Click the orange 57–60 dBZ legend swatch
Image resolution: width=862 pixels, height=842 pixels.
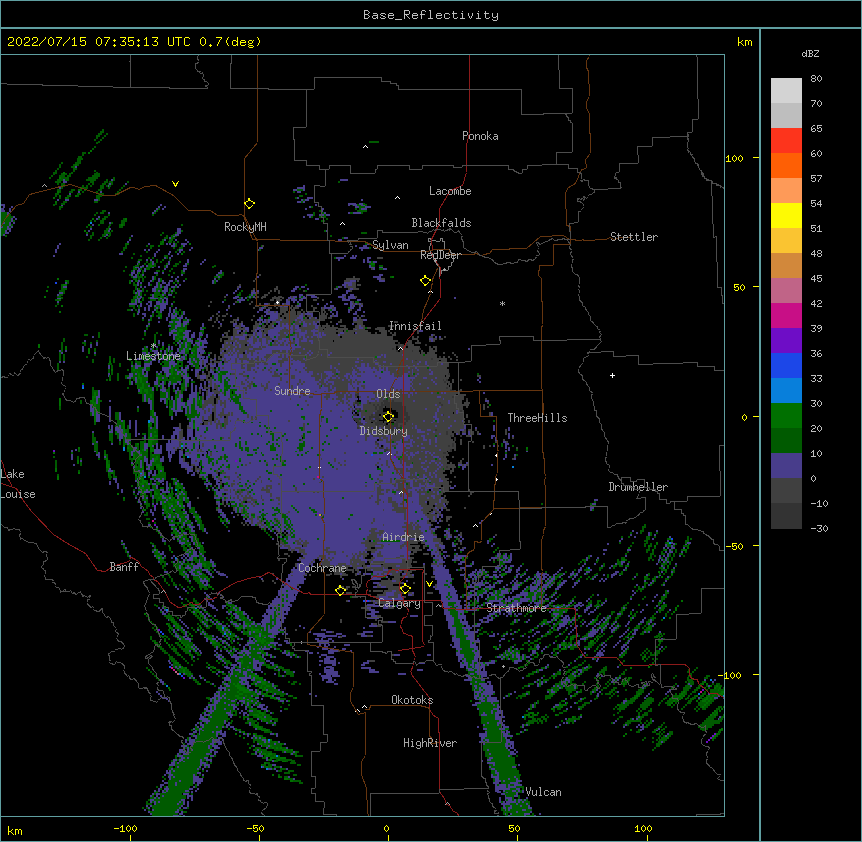pos(786,165)
